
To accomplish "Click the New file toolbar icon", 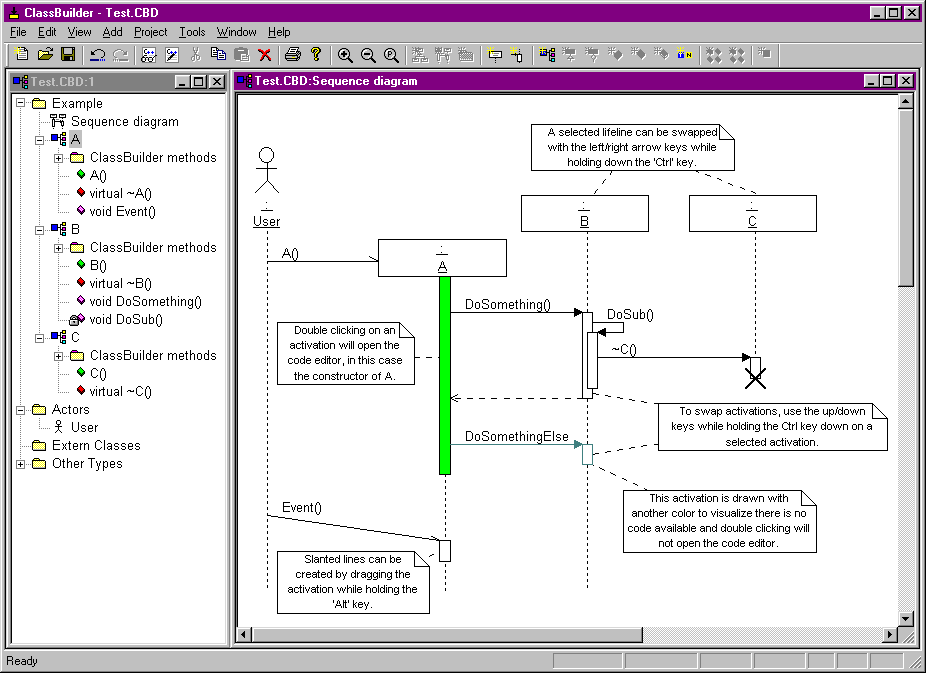I will click(x=22, y=54).
